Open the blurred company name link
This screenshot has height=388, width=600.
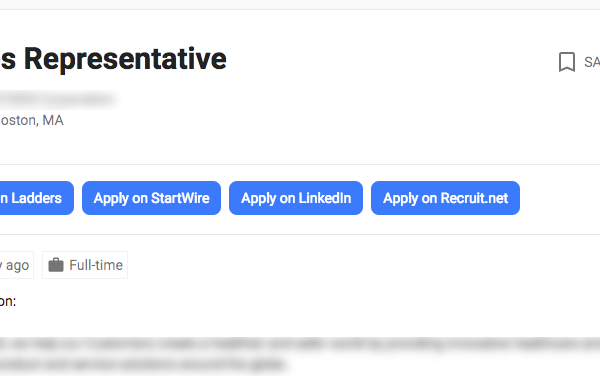[x=57, y=99]
